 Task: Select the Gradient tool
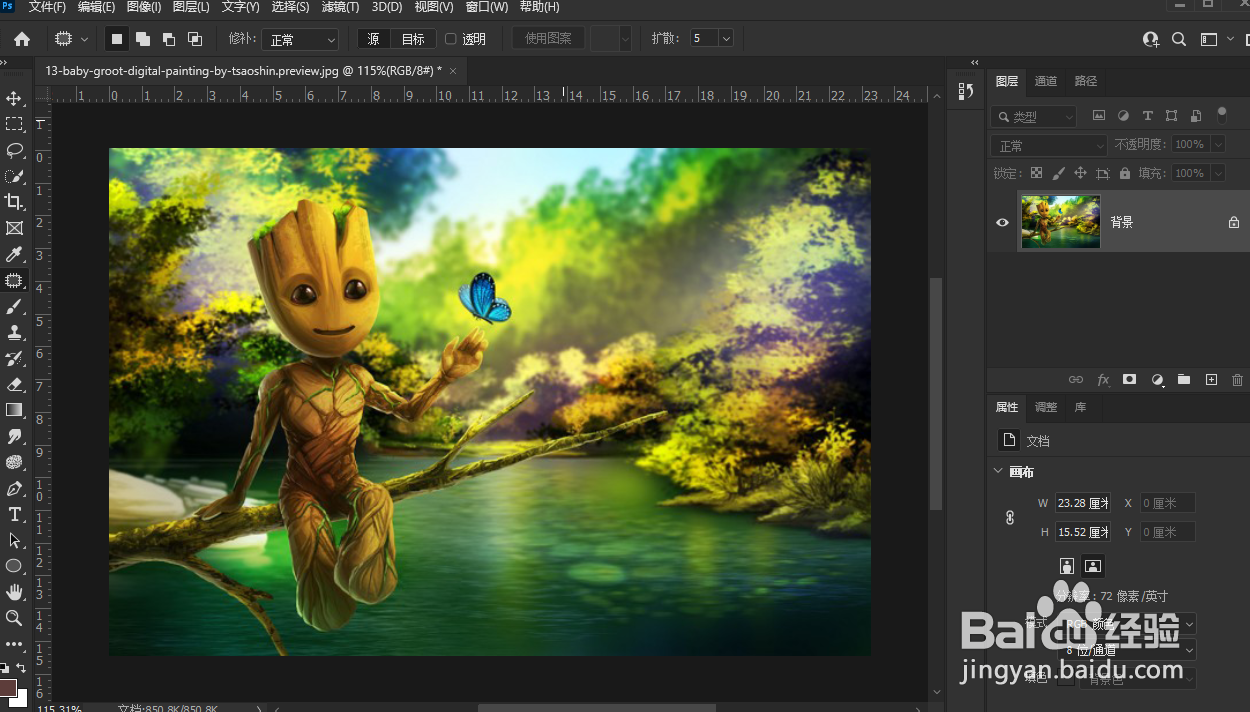pyautogui.click(x=14, y=410)
